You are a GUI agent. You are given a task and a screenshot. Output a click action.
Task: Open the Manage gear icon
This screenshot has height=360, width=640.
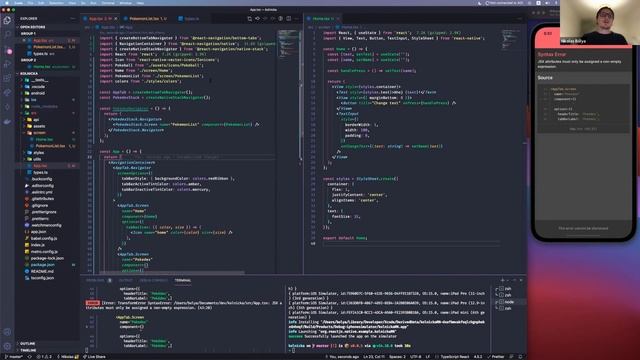(x=7, y=346)
